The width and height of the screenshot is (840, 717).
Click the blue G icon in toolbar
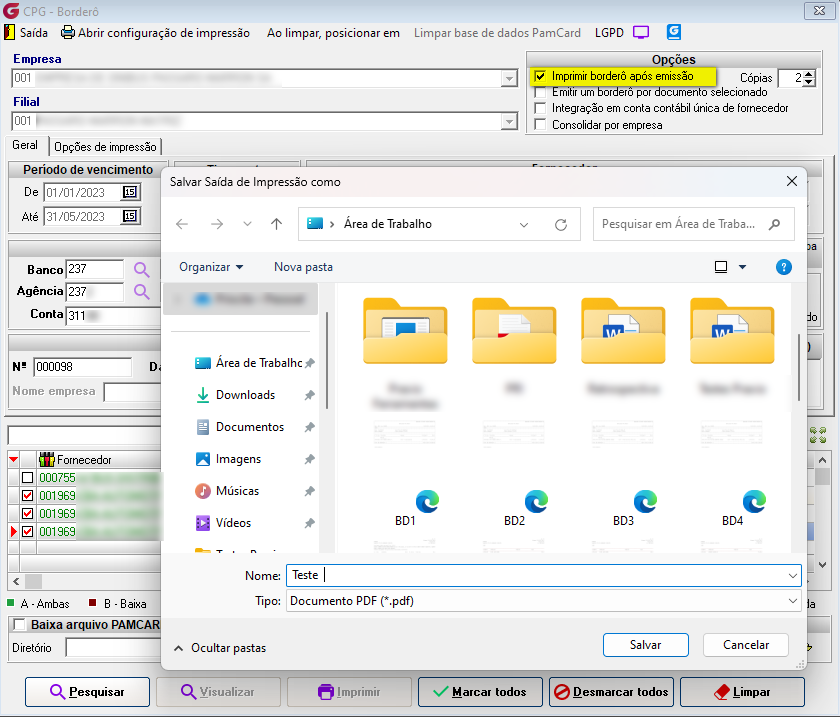pos(674,32)
